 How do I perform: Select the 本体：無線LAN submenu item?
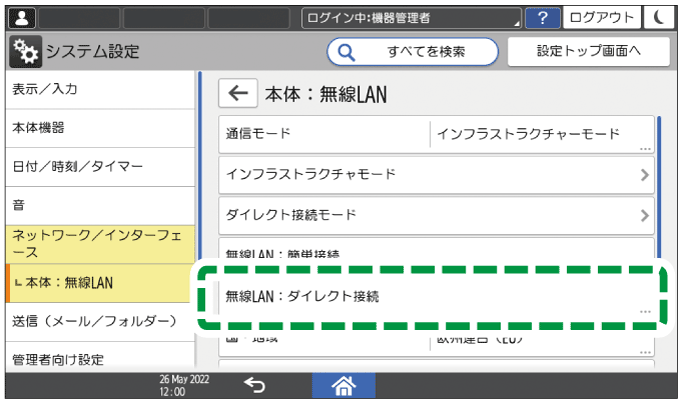(100, 283)
